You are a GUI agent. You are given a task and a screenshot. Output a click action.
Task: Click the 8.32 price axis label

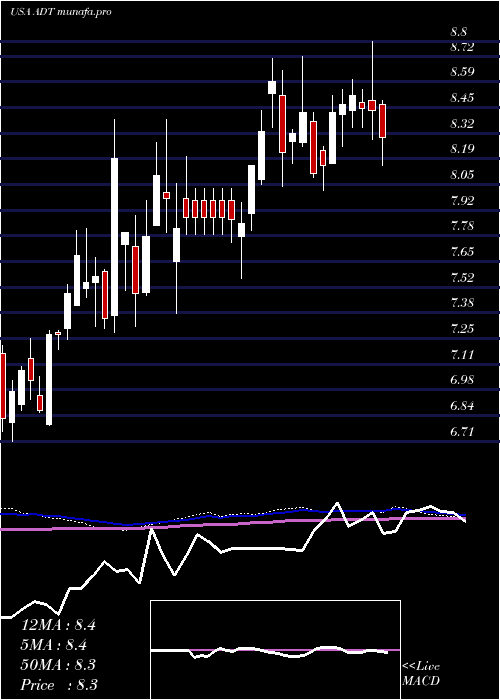pos(462,124)
